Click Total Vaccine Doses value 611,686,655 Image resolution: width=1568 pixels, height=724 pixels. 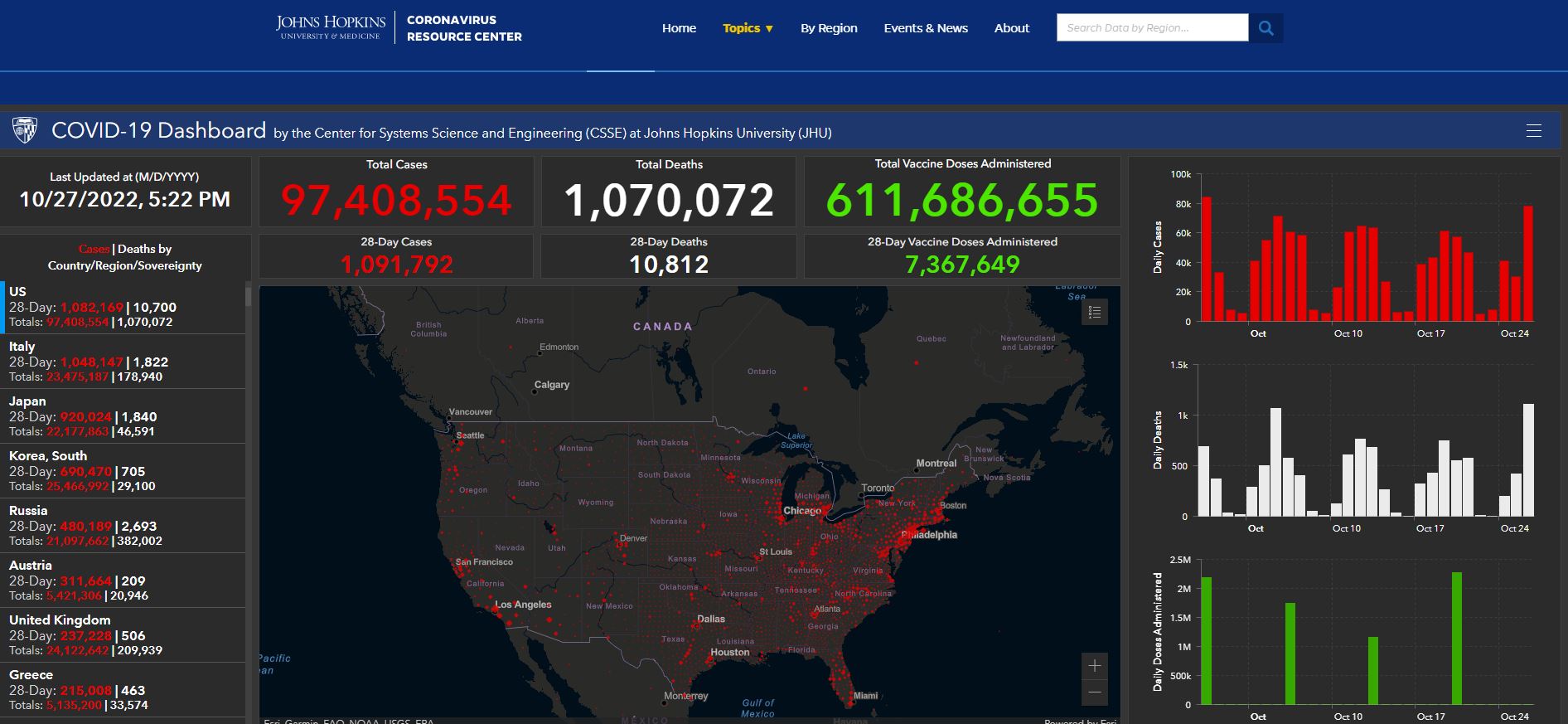[x=962, y=201]
